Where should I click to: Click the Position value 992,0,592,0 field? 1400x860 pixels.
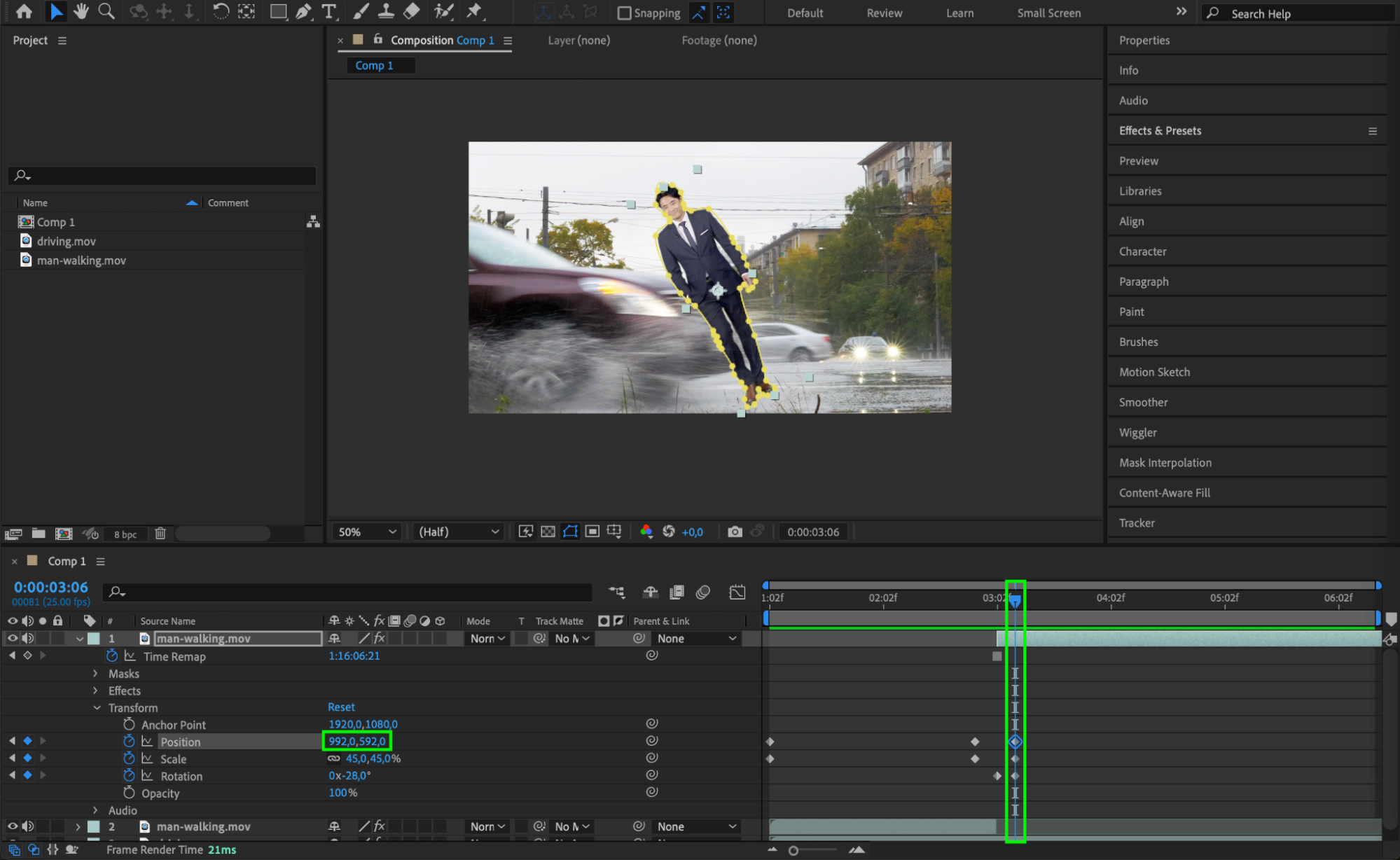[x=356, y=741]
